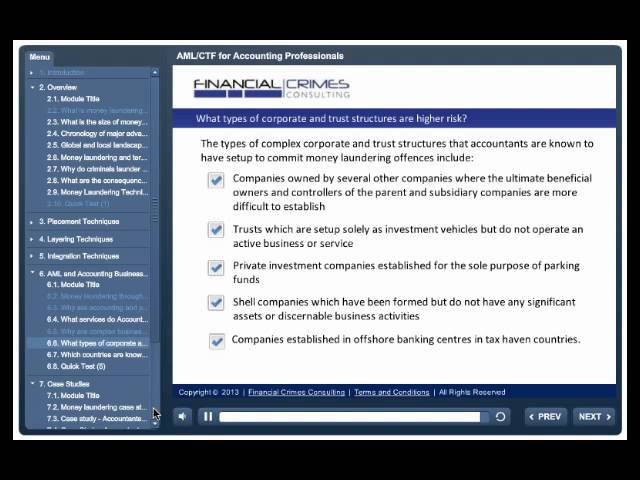The height and width of the screenshot is (480, 640).
Task: Mute audio with the speaker icon
Action: [183, 416]
